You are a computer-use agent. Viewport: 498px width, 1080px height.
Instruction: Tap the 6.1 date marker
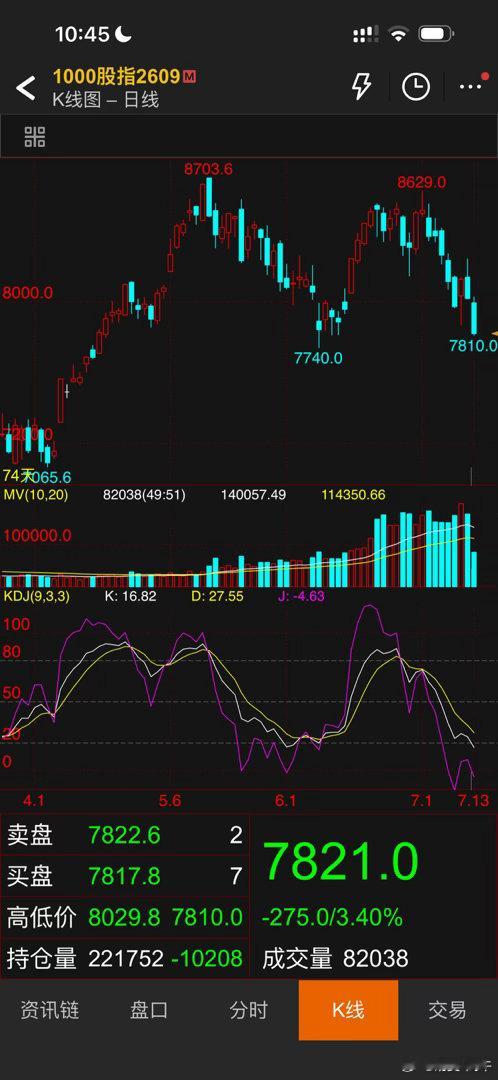pyautogui.click(x=285, y=800)
